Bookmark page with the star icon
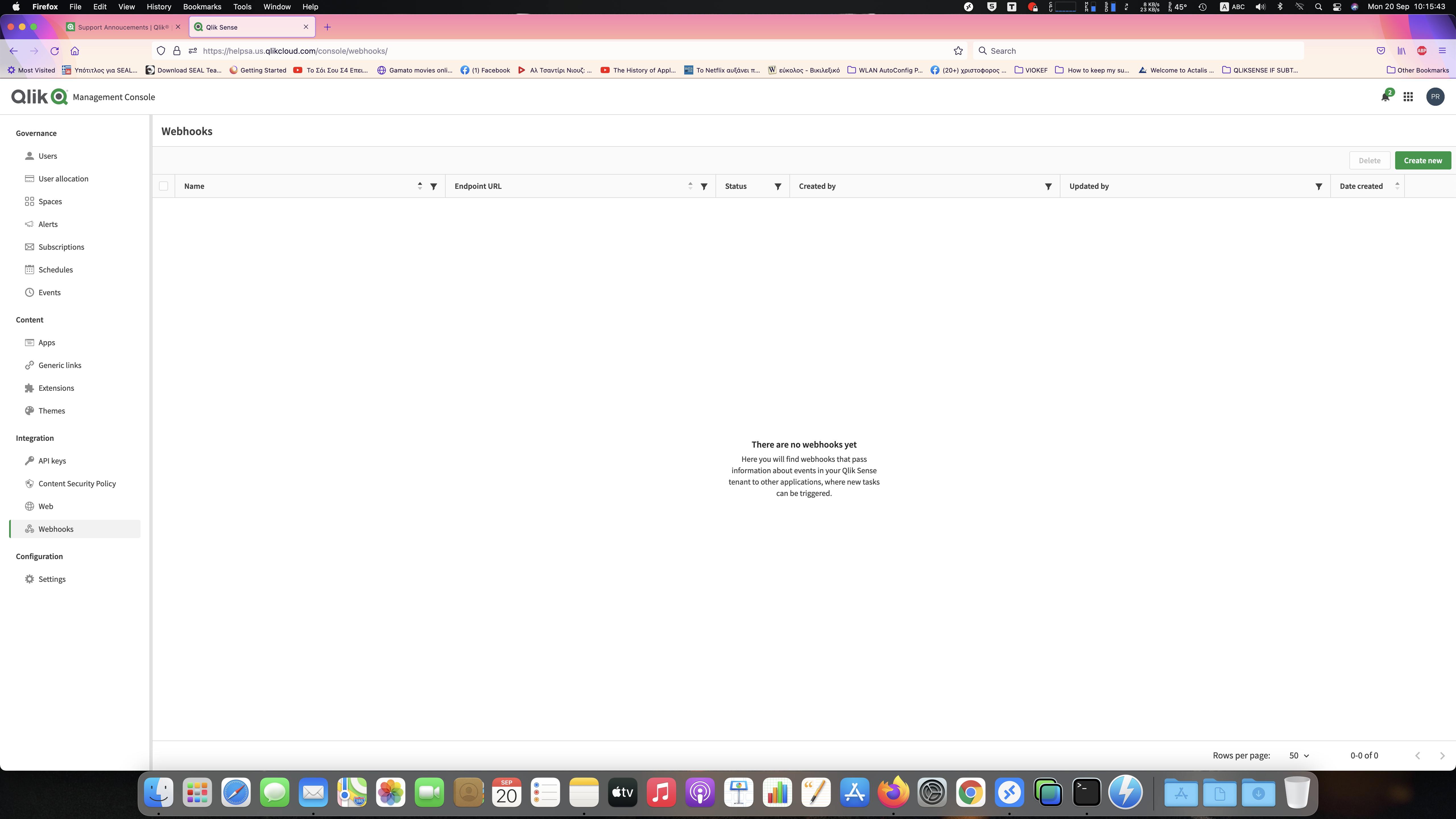The image size is (1456, 819). [x=958, y=51]
